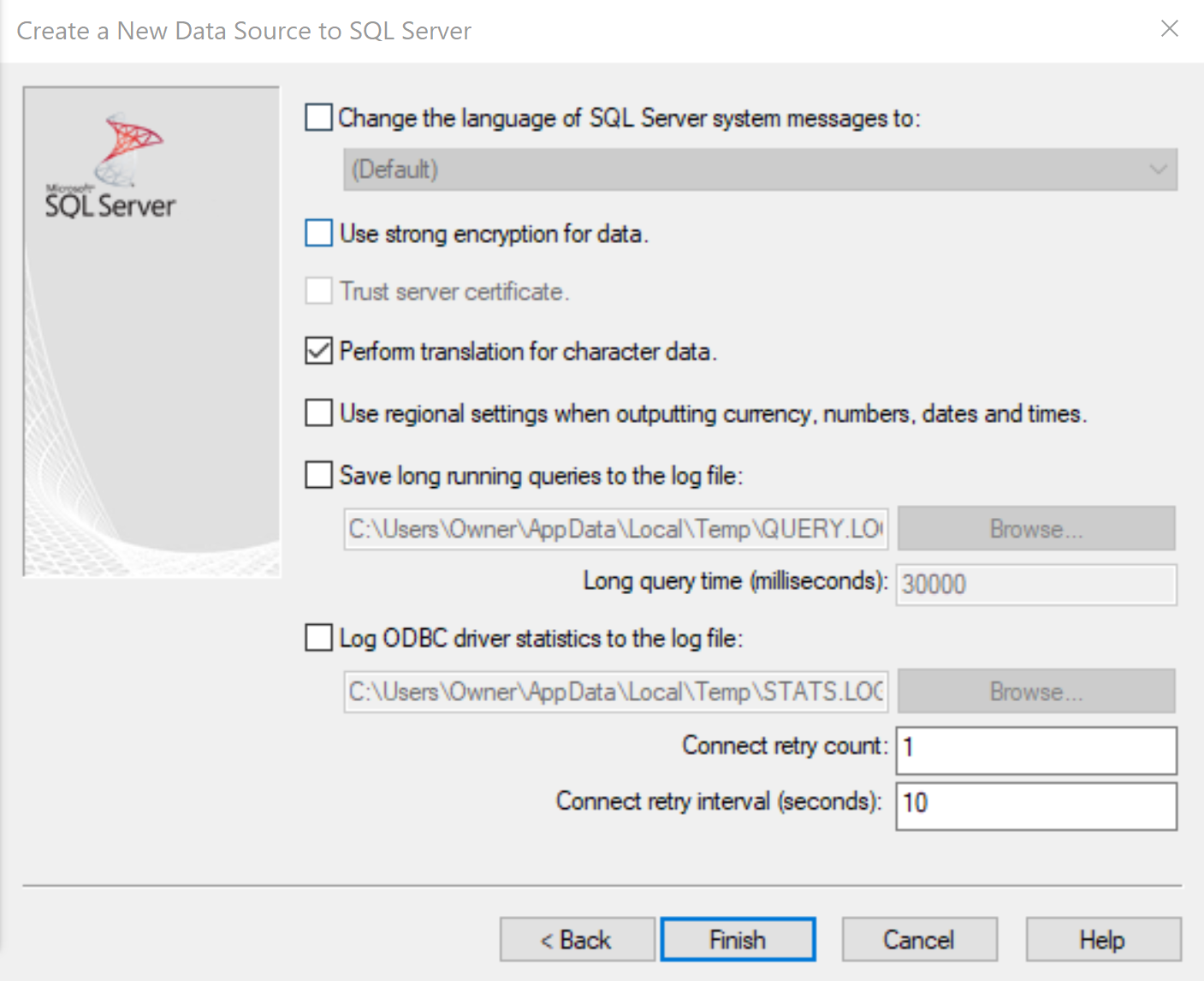Cancel the data source wizard
Image resolution: width=1204 pixels, height=981 pixels.
click(x=919, y=939)
